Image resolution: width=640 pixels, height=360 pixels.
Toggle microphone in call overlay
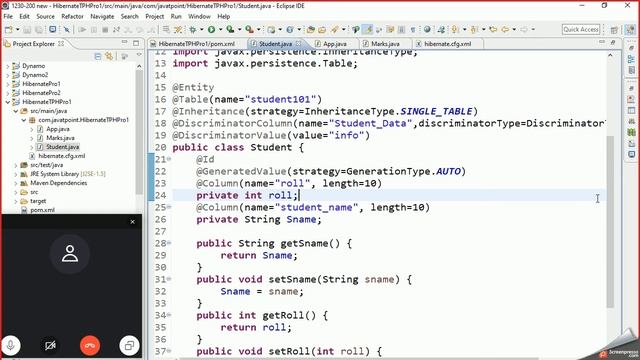11,345
